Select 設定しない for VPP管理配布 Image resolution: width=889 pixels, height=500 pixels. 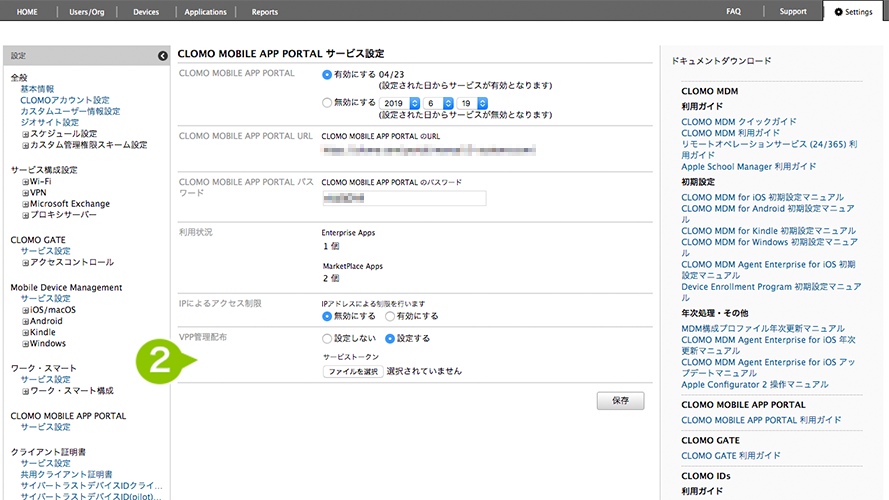tap(327, 338)
